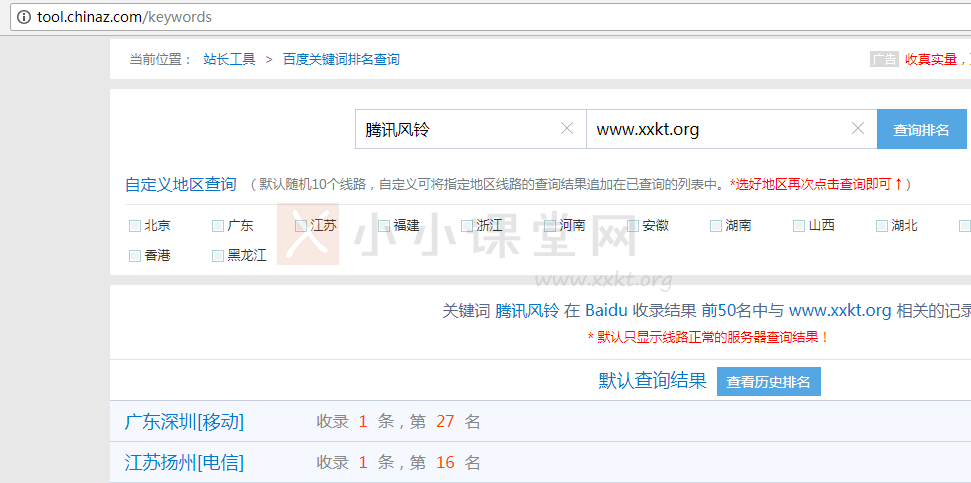
Task: Click the 广告 label tag
Action: click(884, 59)
